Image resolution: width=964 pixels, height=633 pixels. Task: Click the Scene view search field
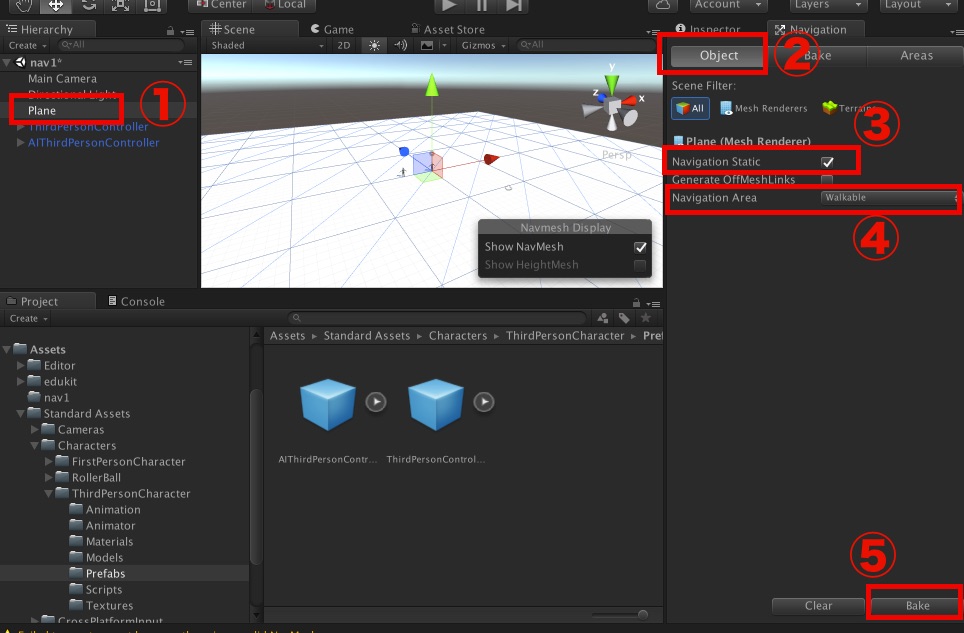(x=584, y=44)
